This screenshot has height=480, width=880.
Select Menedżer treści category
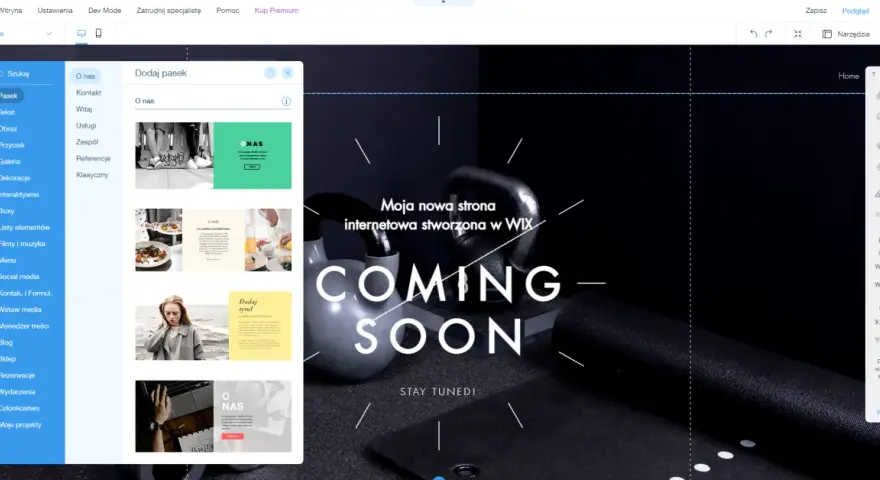click(x=25, y=326)
